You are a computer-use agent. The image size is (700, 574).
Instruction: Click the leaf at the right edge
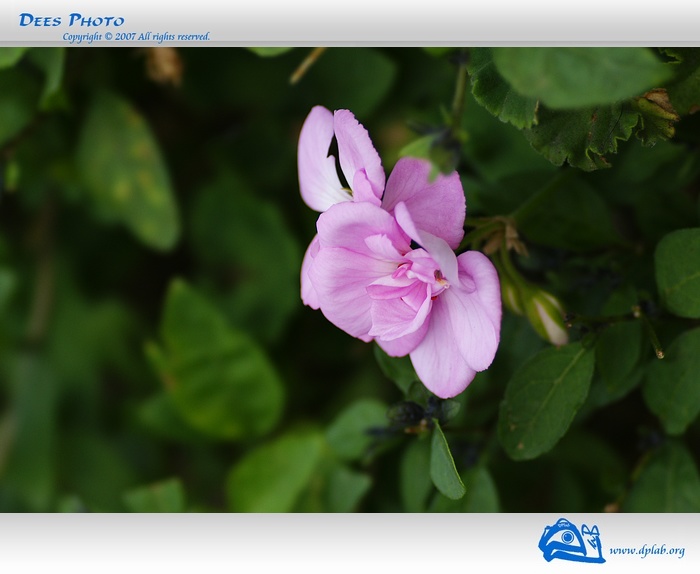click(x=679, y=272)
